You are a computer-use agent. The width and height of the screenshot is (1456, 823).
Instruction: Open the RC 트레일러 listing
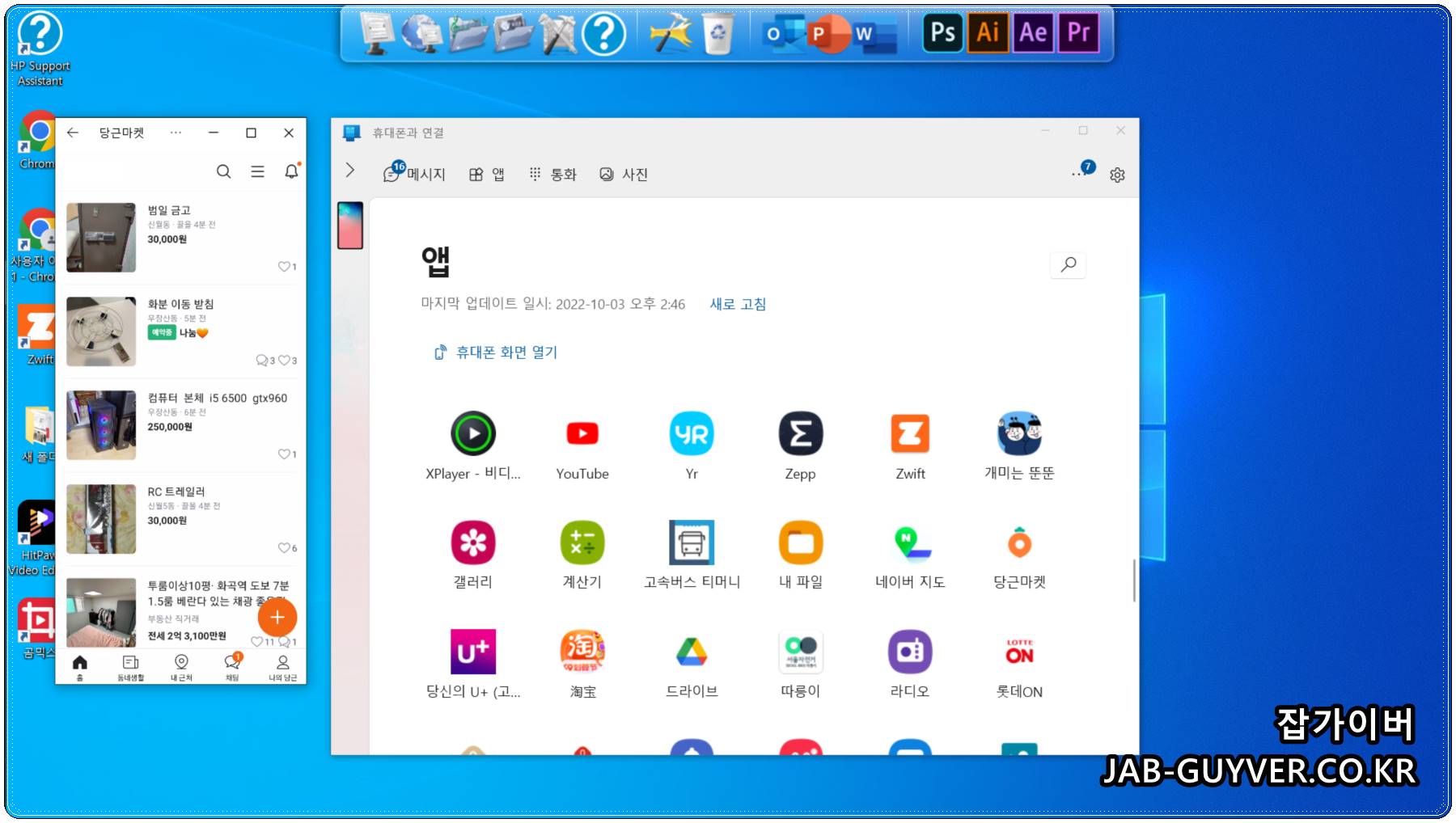pos(181,518)
